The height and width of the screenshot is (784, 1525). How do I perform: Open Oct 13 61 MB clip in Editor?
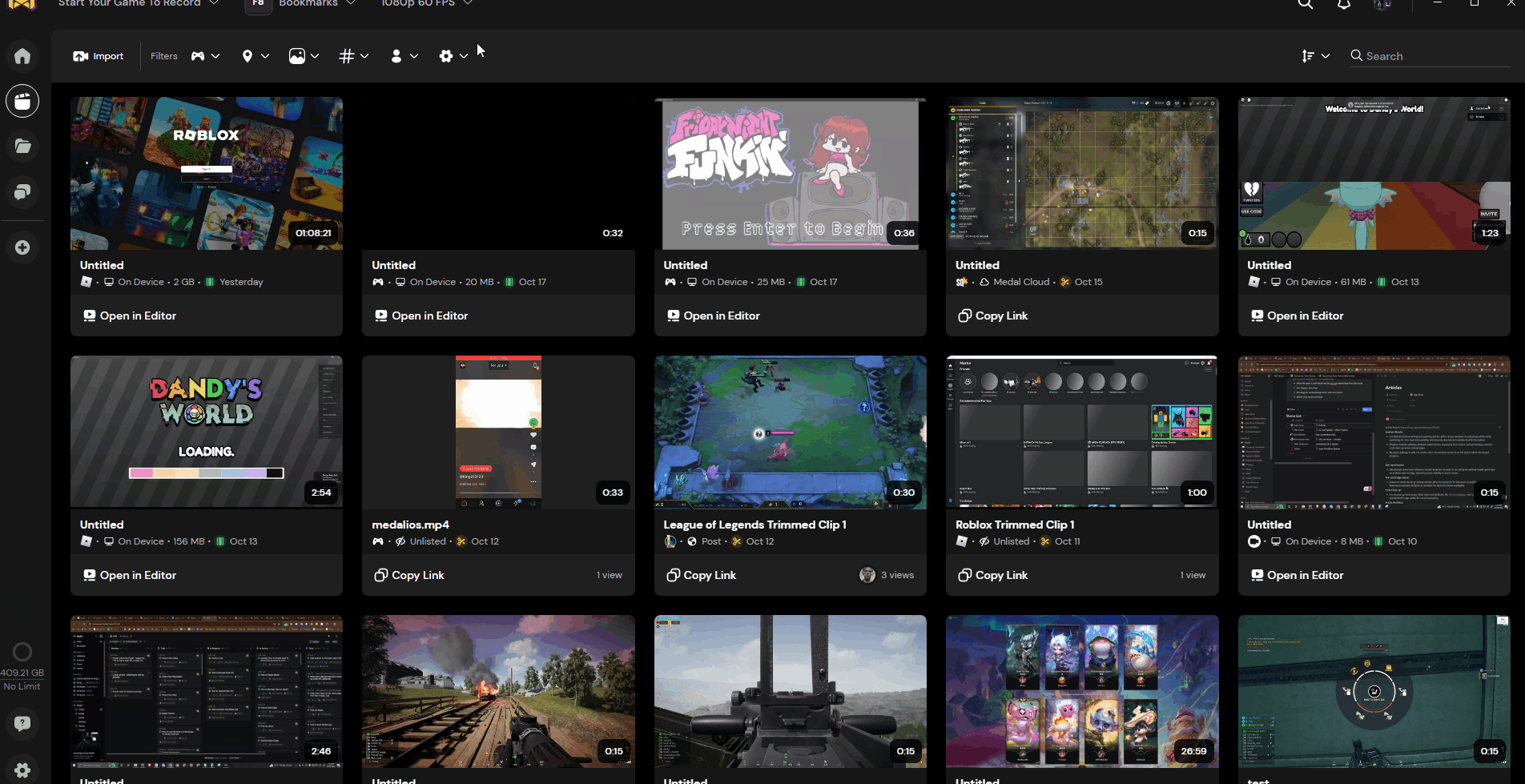point(1298,316)
